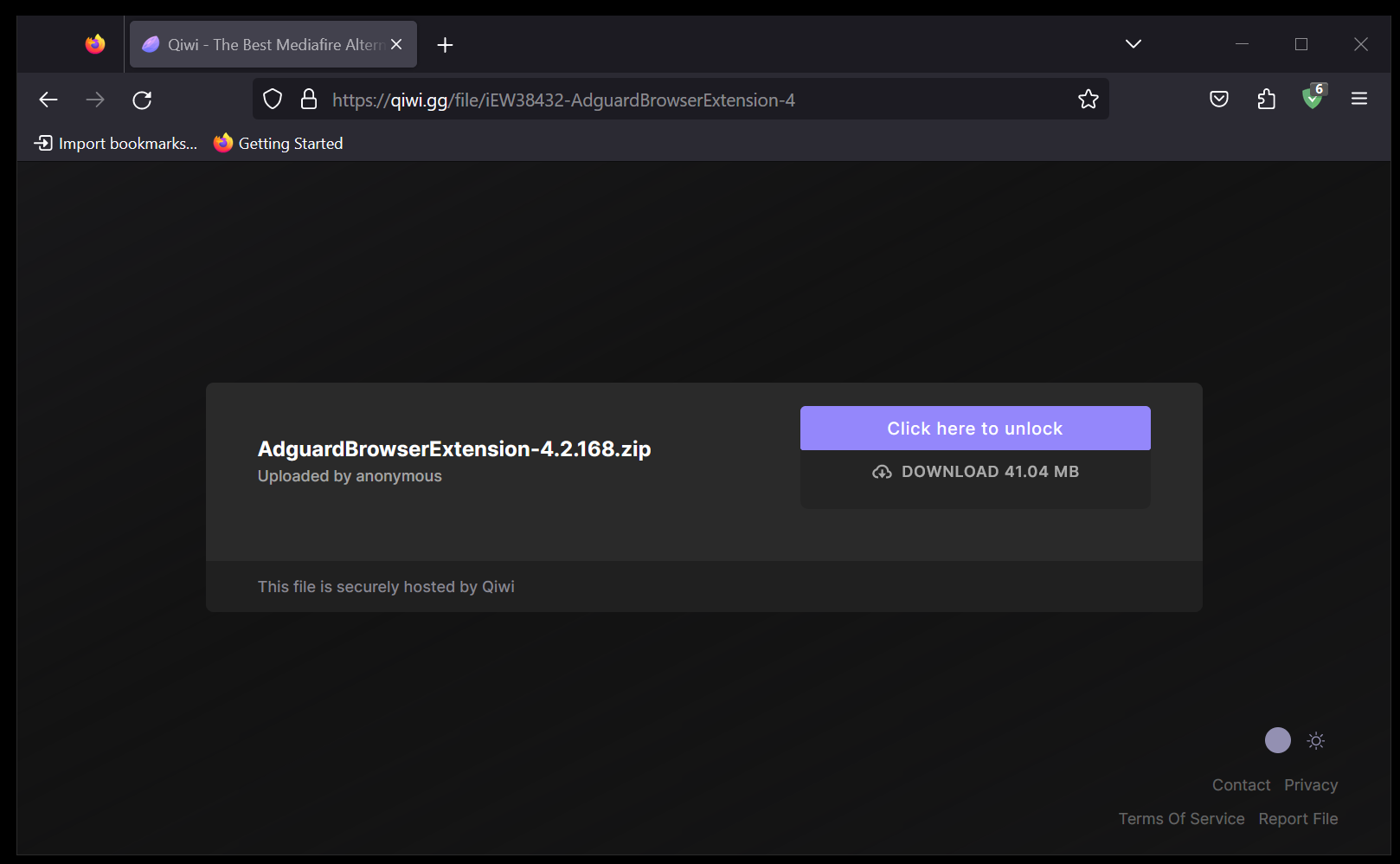1400x864 pixels.
Task: Click the purple accent color circle
Action: tap(1277, 740)
